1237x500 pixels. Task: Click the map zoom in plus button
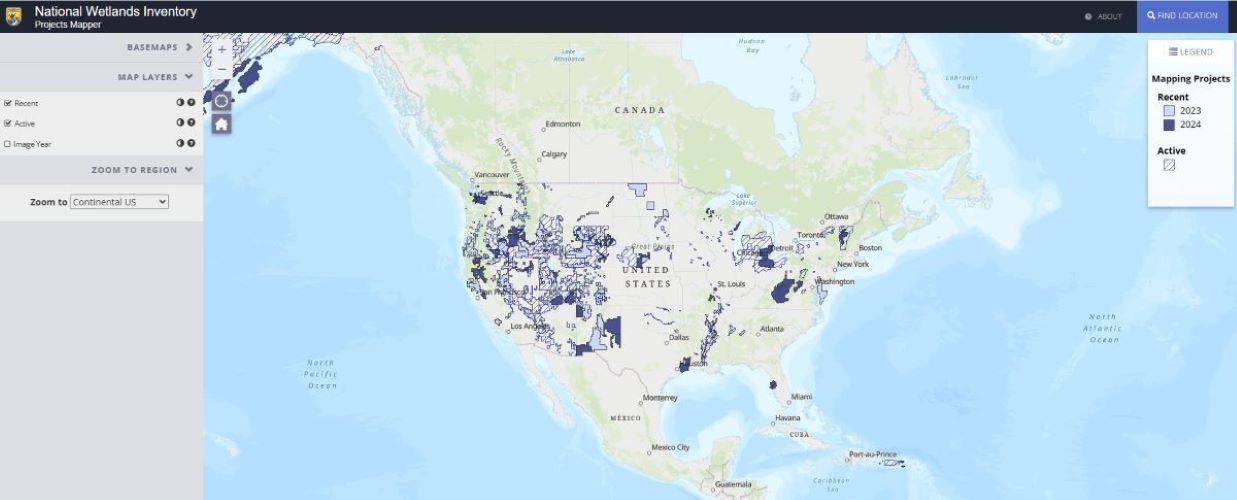[x=222, y=49]
